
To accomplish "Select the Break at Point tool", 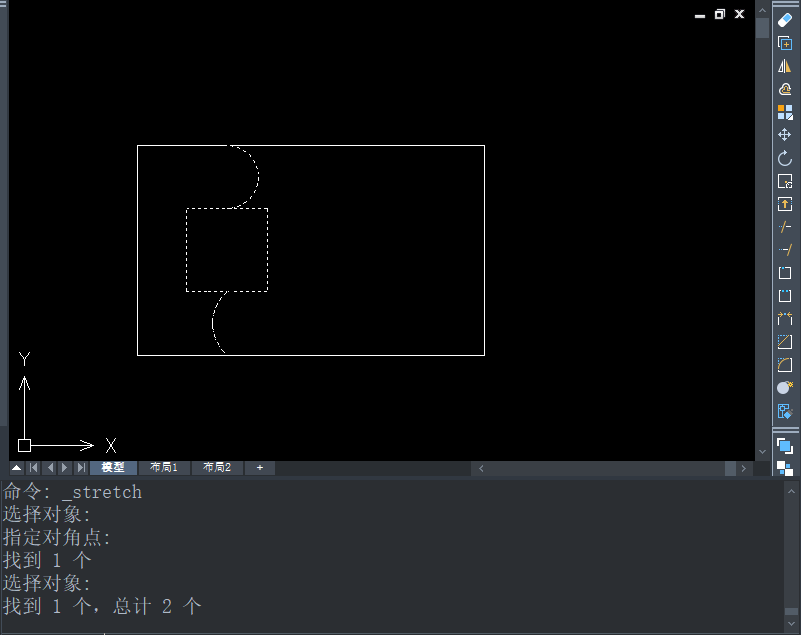I will click(785, 273).
